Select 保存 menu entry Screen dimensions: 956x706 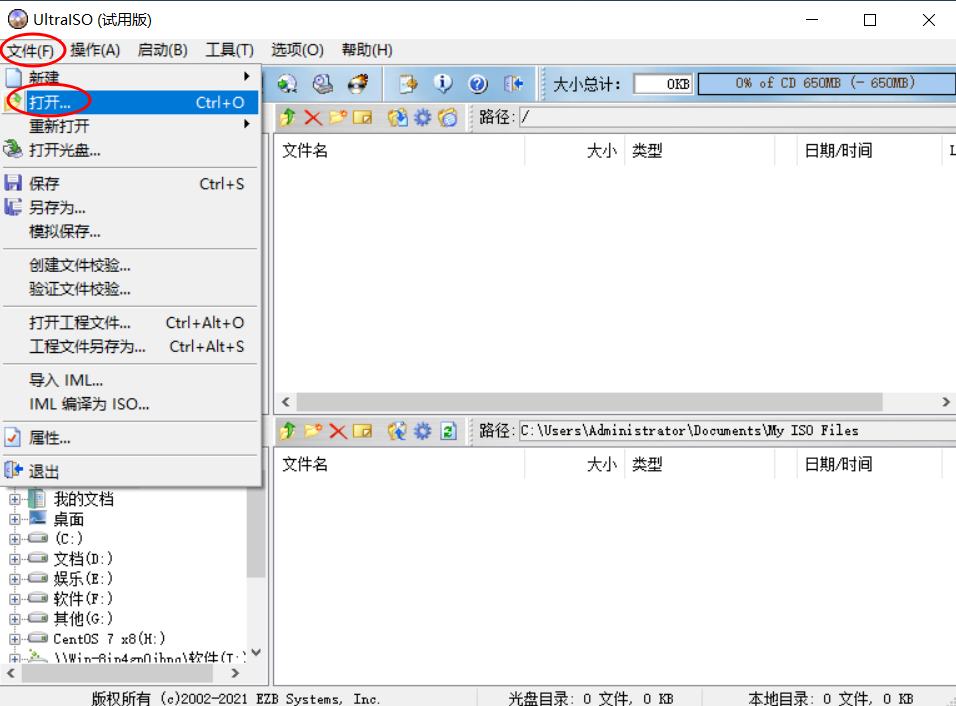(131, 184)
